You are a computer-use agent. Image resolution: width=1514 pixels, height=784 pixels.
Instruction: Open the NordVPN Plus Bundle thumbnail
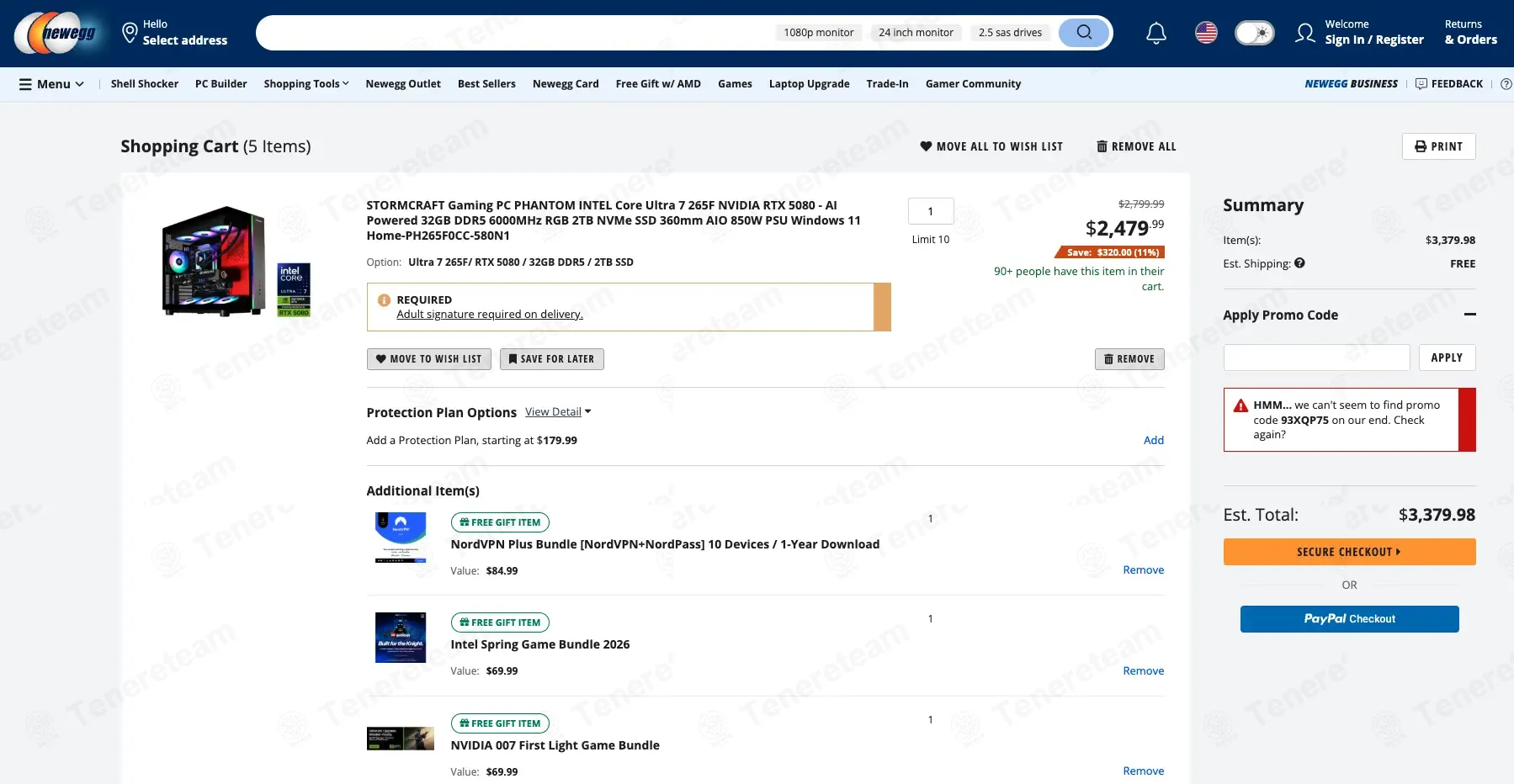[x=401, y=538]
